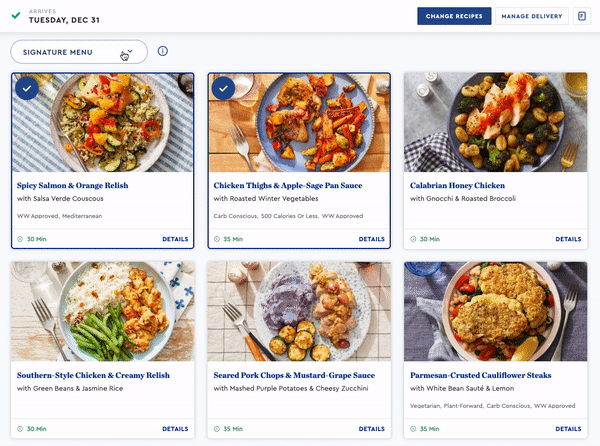Select the Parmesan-Crusted Cauliflower Steaks photo
This screenshot has height=446, width=600.
pyautogui.click(x=496, y=311)
